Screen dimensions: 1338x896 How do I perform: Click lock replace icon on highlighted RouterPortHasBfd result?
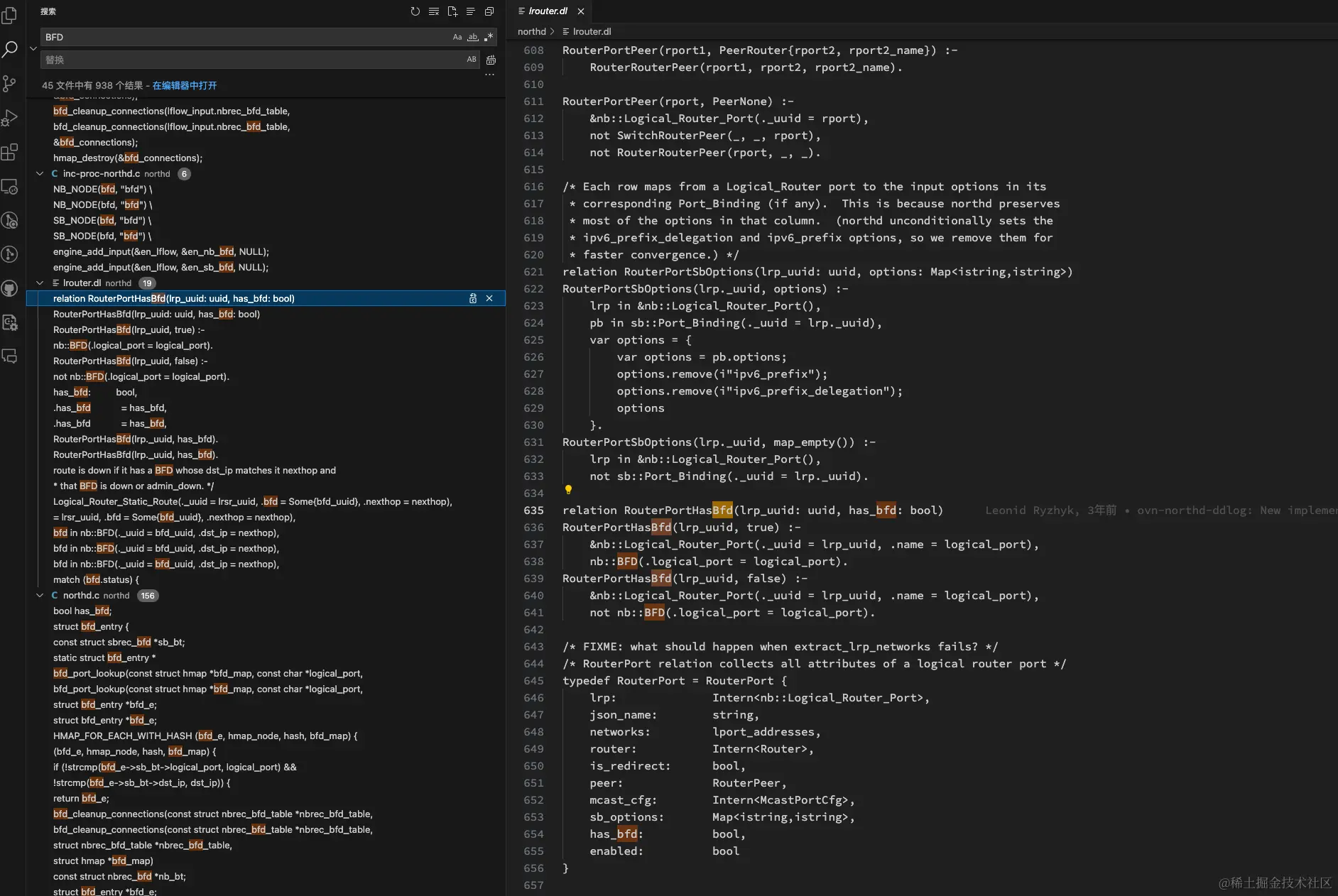pos(473,299)
